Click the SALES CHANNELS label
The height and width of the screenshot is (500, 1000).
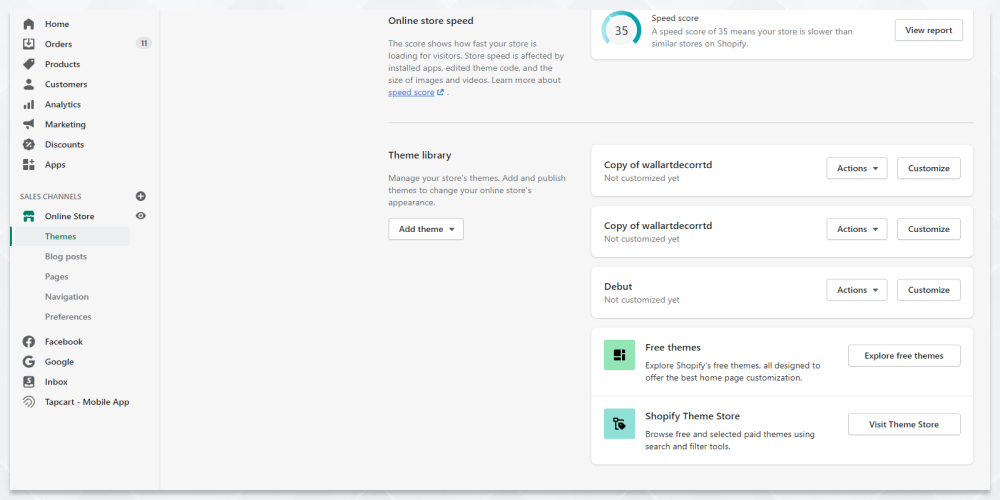pos(50,196)
